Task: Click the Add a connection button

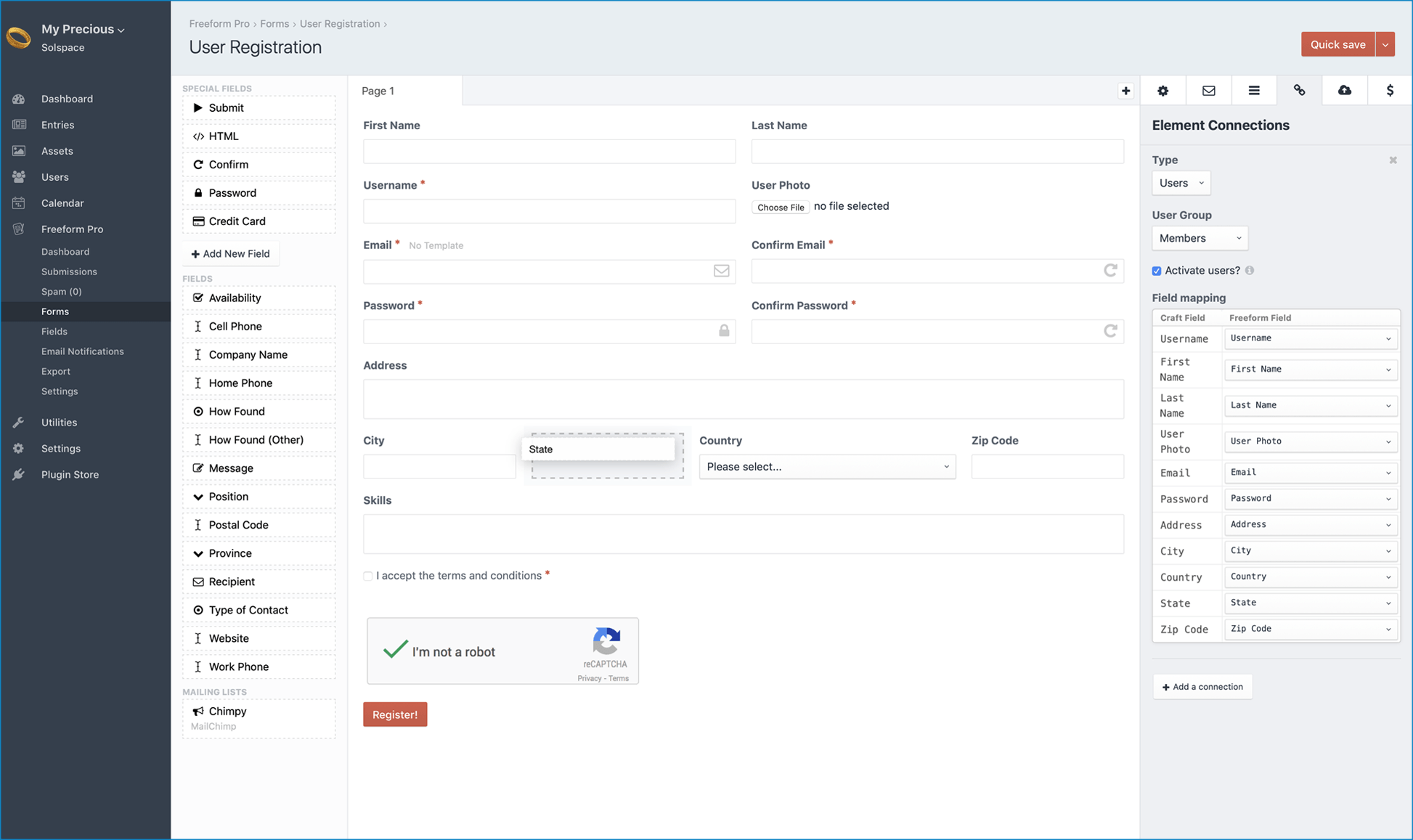Action: (1202, 686)
